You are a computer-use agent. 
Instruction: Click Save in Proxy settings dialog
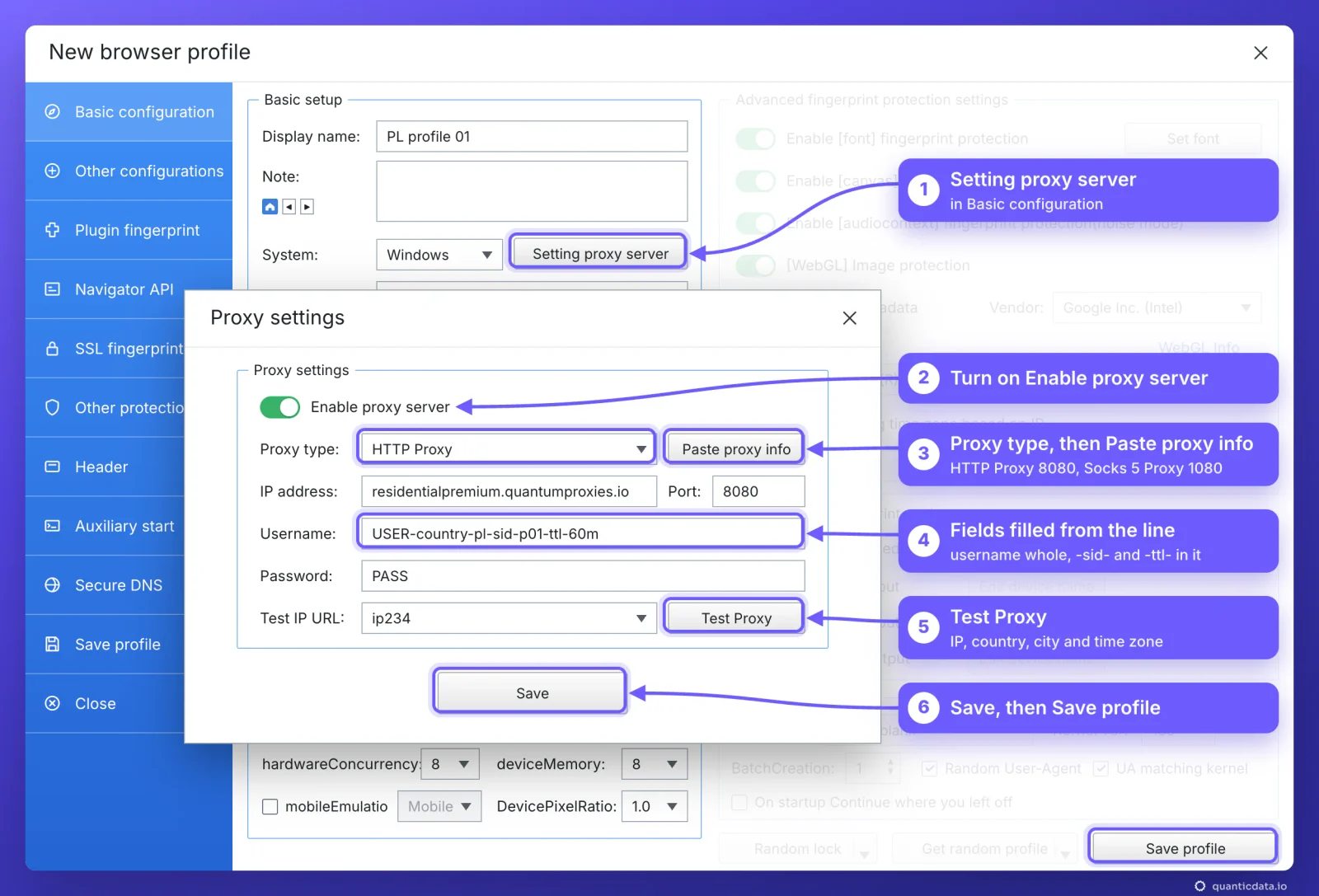coord(531,692)
